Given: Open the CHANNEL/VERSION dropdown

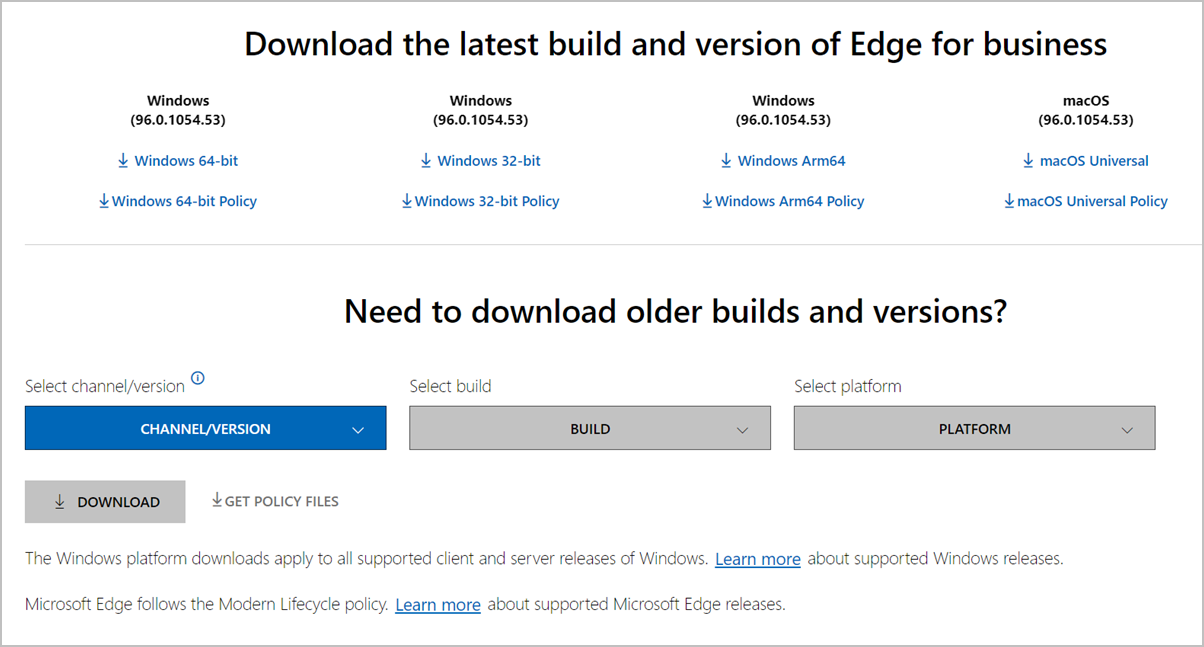Looking at the screenshot, I should [205, 428].
